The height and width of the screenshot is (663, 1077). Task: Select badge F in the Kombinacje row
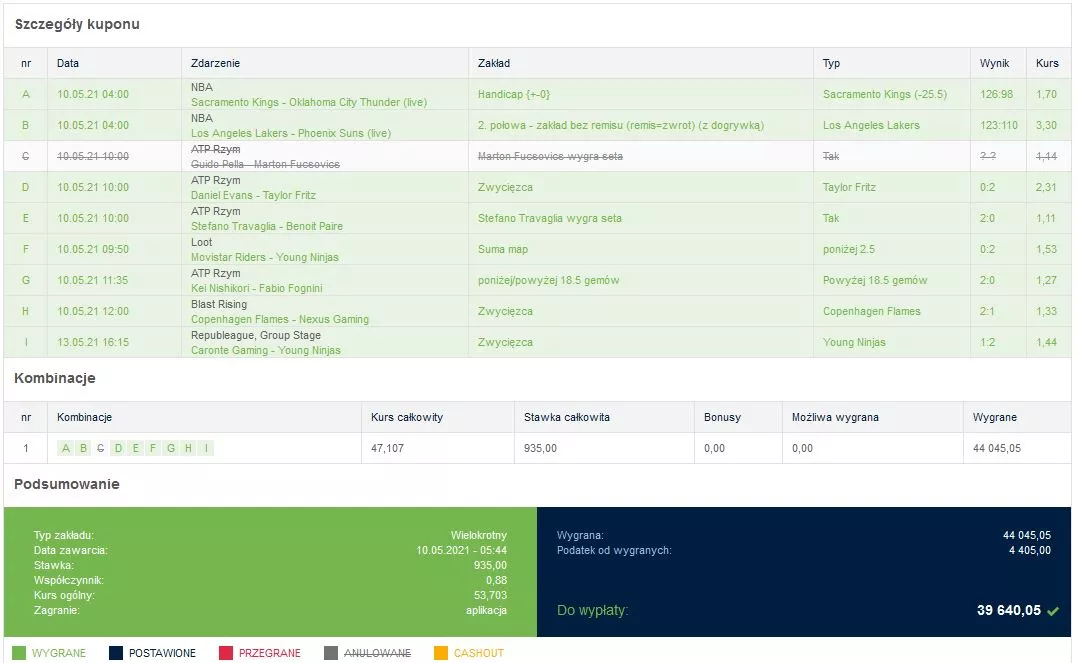(x=153, y=448)
